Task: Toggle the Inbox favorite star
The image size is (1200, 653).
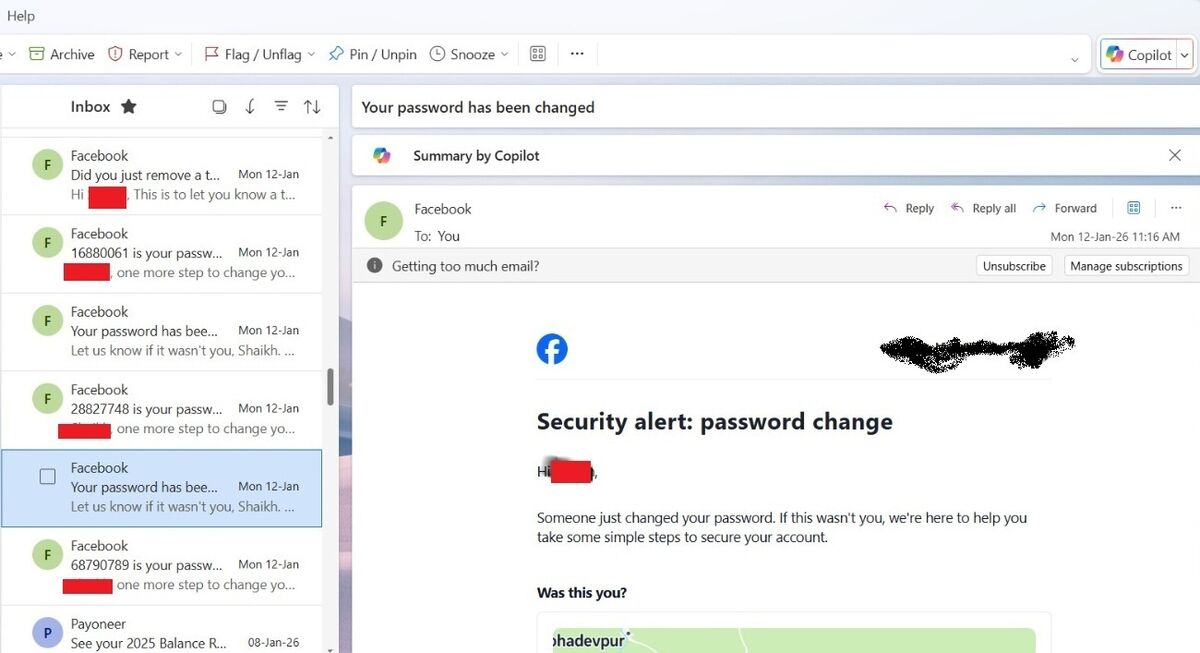Action: (x=129, y=107)
